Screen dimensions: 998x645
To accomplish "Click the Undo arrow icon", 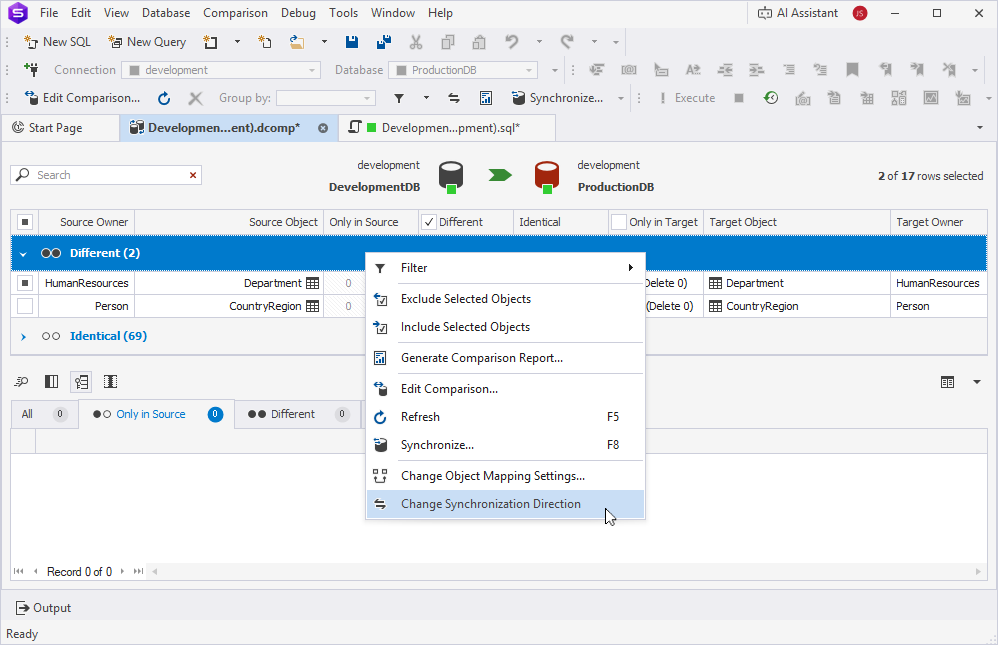I will click(512, 42).
